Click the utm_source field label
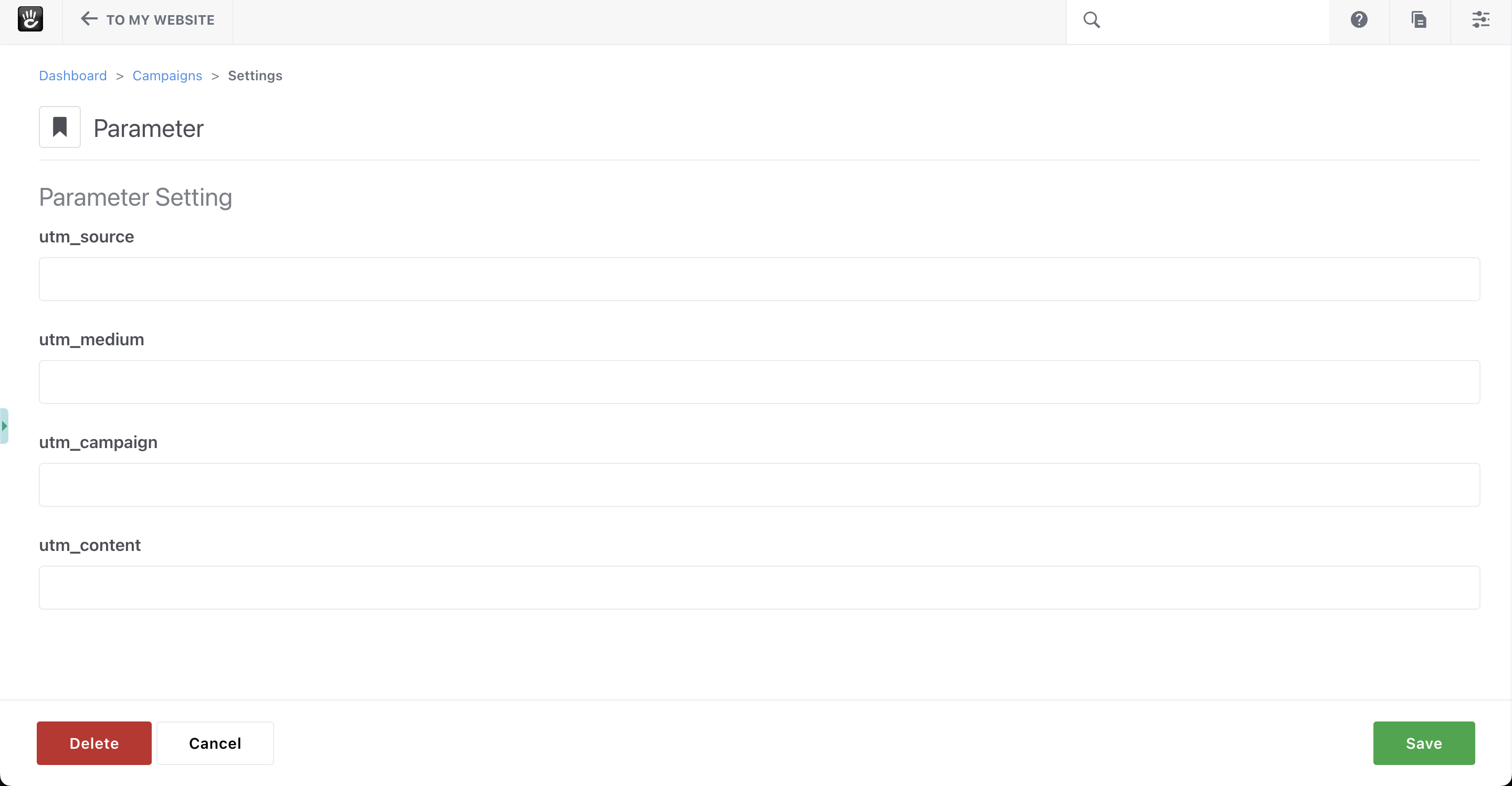Image resolution: width=1512 pixels, height=786 pixels. click(86, 237)
